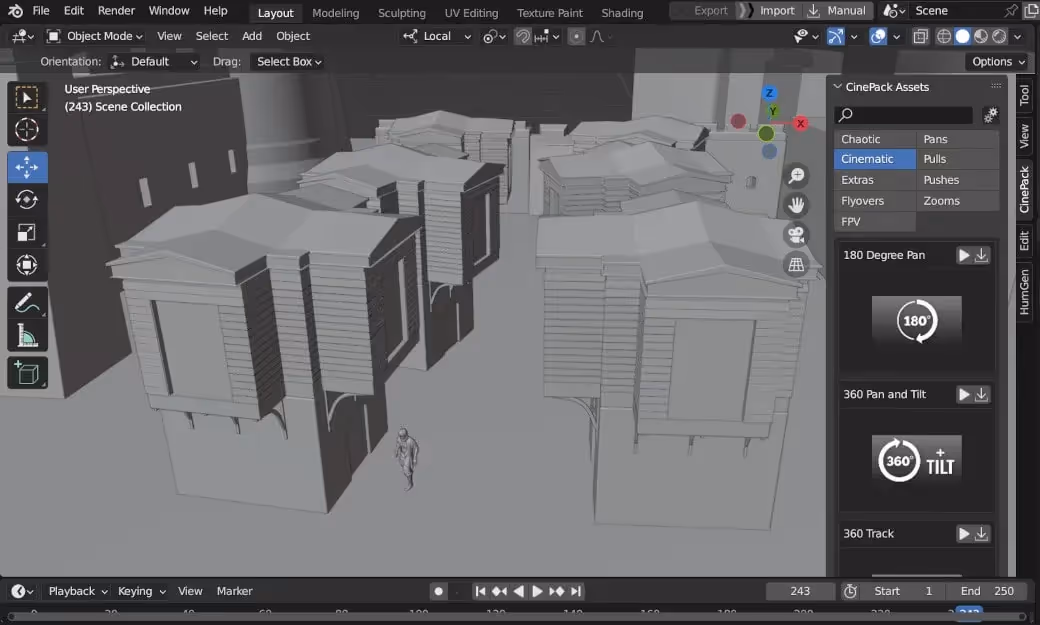
Task: Select the Annotate tool
Action: click(27, 303)
